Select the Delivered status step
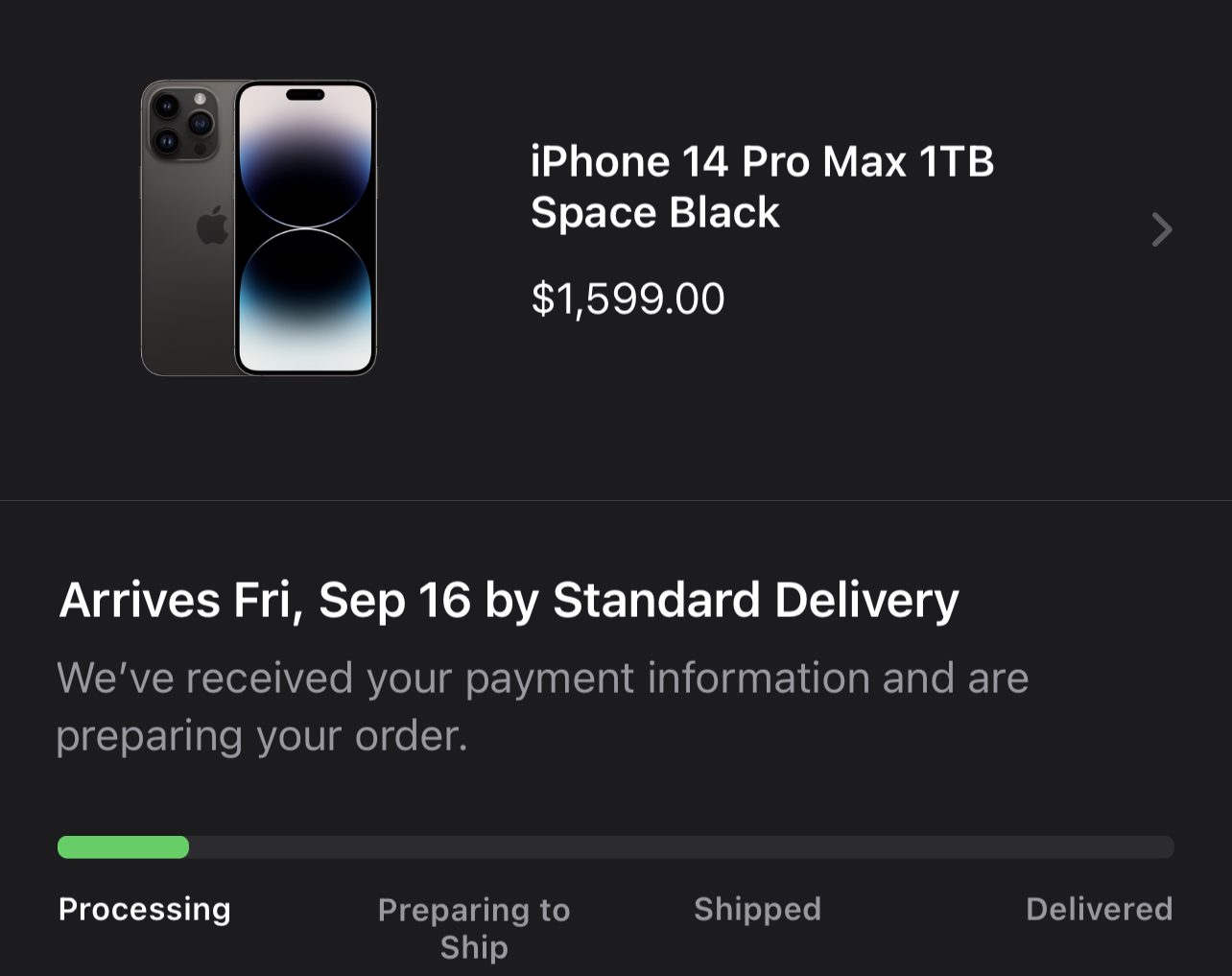The image size is (1232, 976). point(1099,909)
